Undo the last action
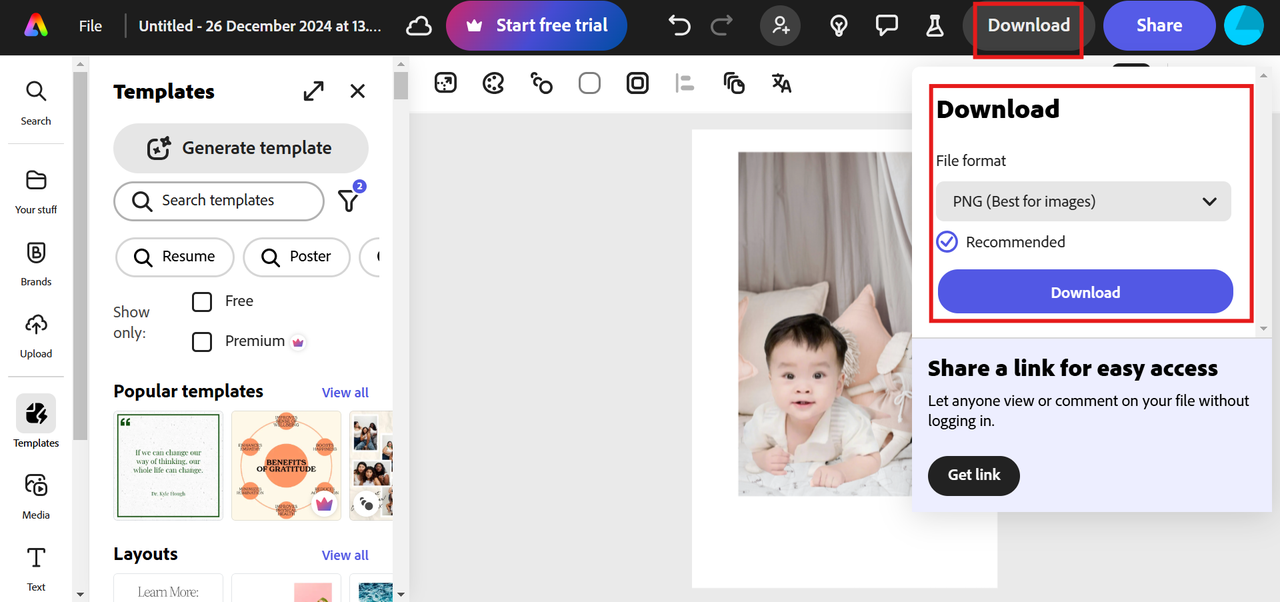Screen dimensions: 1280x602 click(x=679, y=26)
